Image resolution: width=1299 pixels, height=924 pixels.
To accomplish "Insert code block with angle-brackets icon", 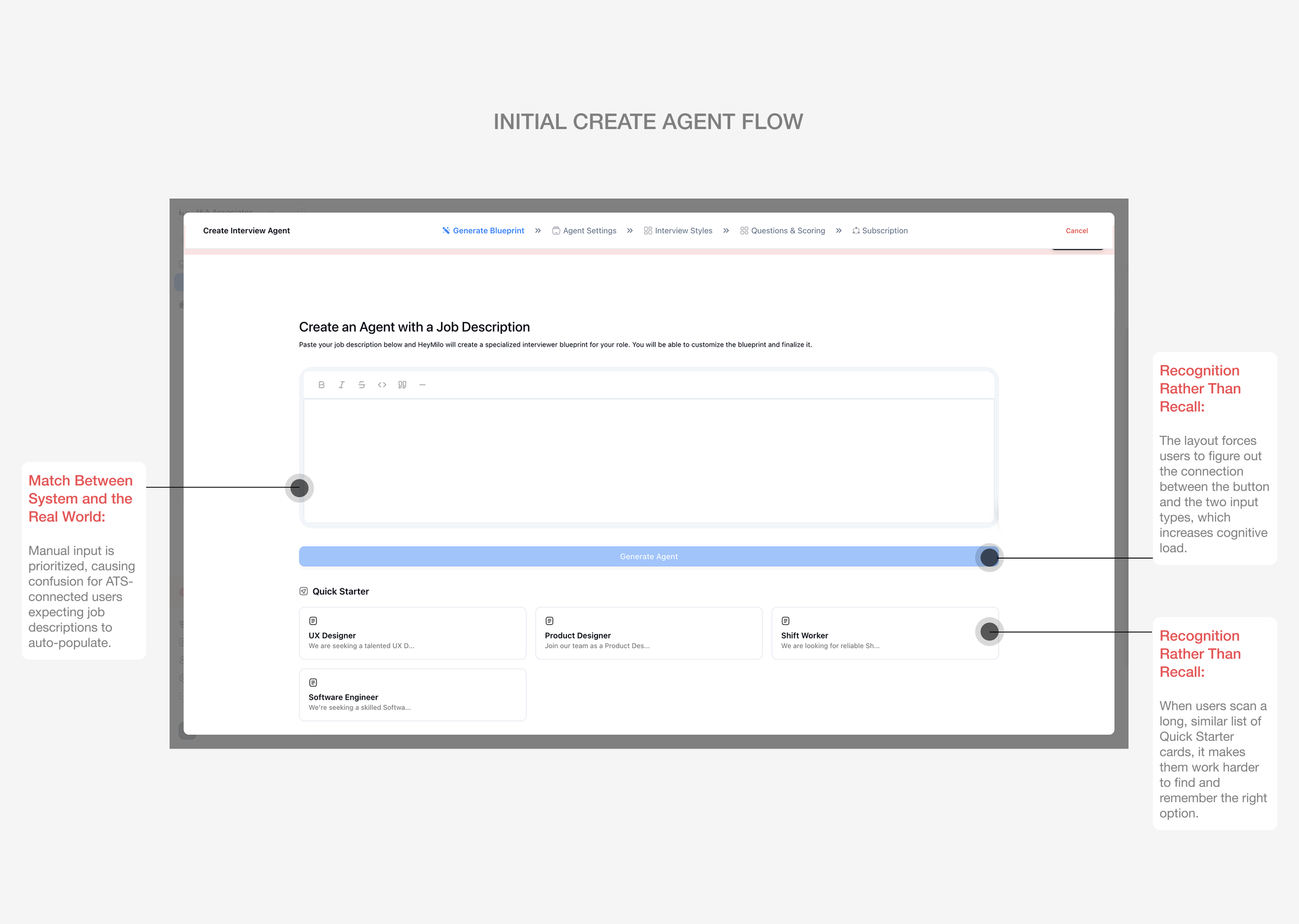I will tap(381, 385).
